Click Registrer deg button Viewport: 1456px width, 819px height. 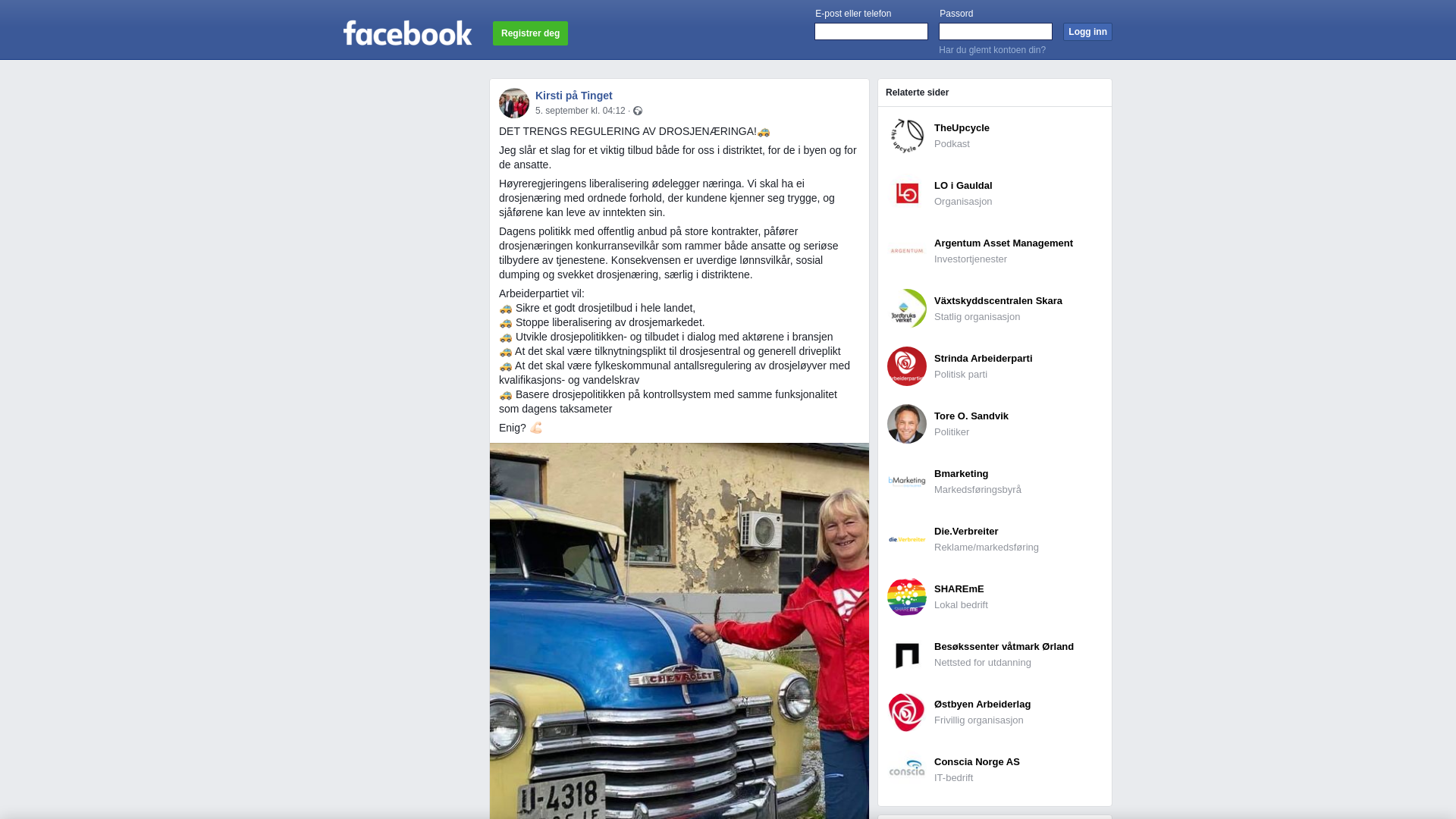pos(530,33)
